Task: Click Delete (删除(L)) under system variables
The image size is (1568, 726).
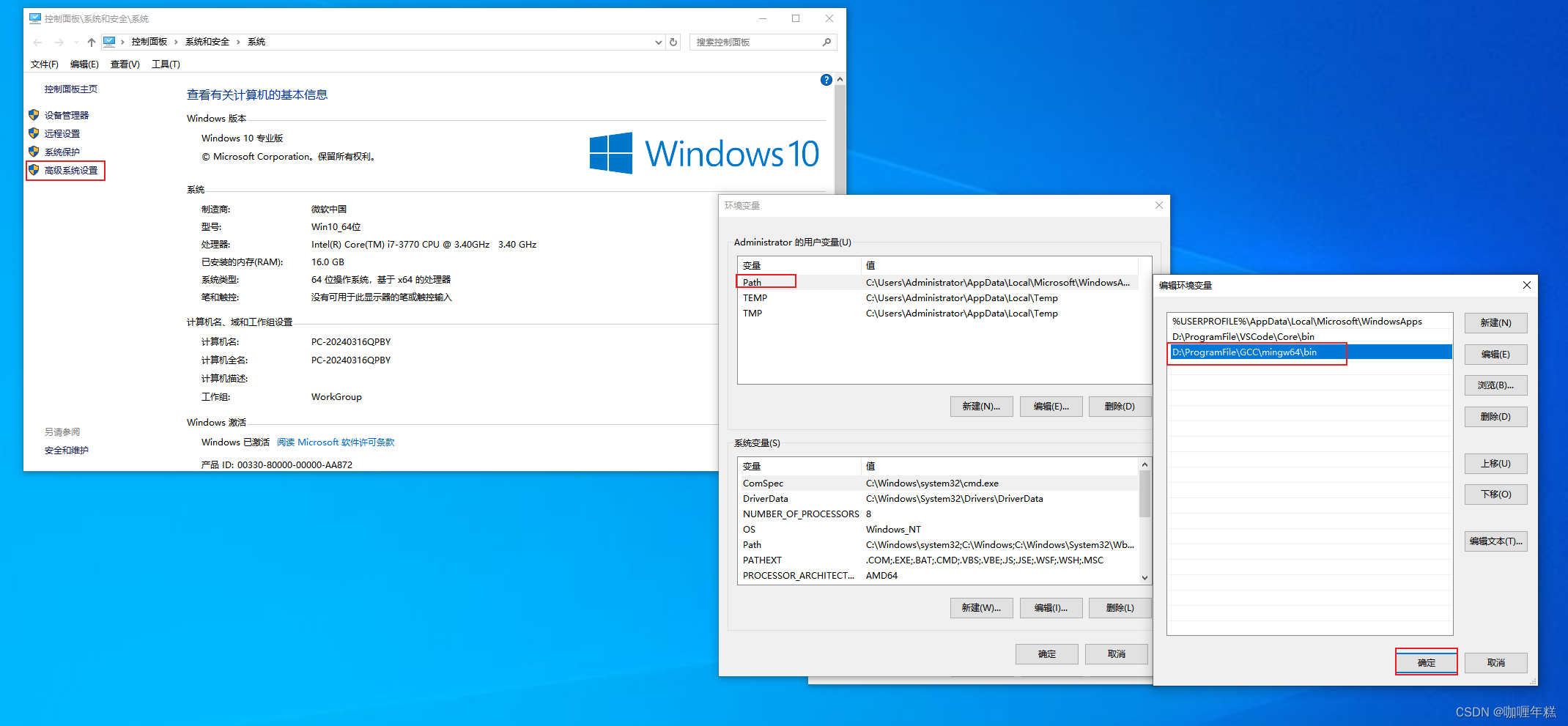Action: pos(1120,608)
